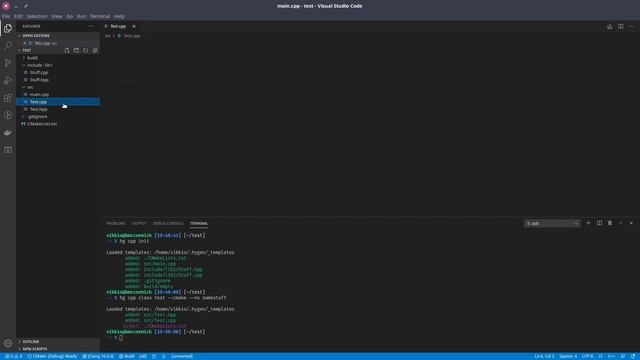Viewport: 640px width, 360px height.
Task: Open the Extensions view
Action: point(8,98)
